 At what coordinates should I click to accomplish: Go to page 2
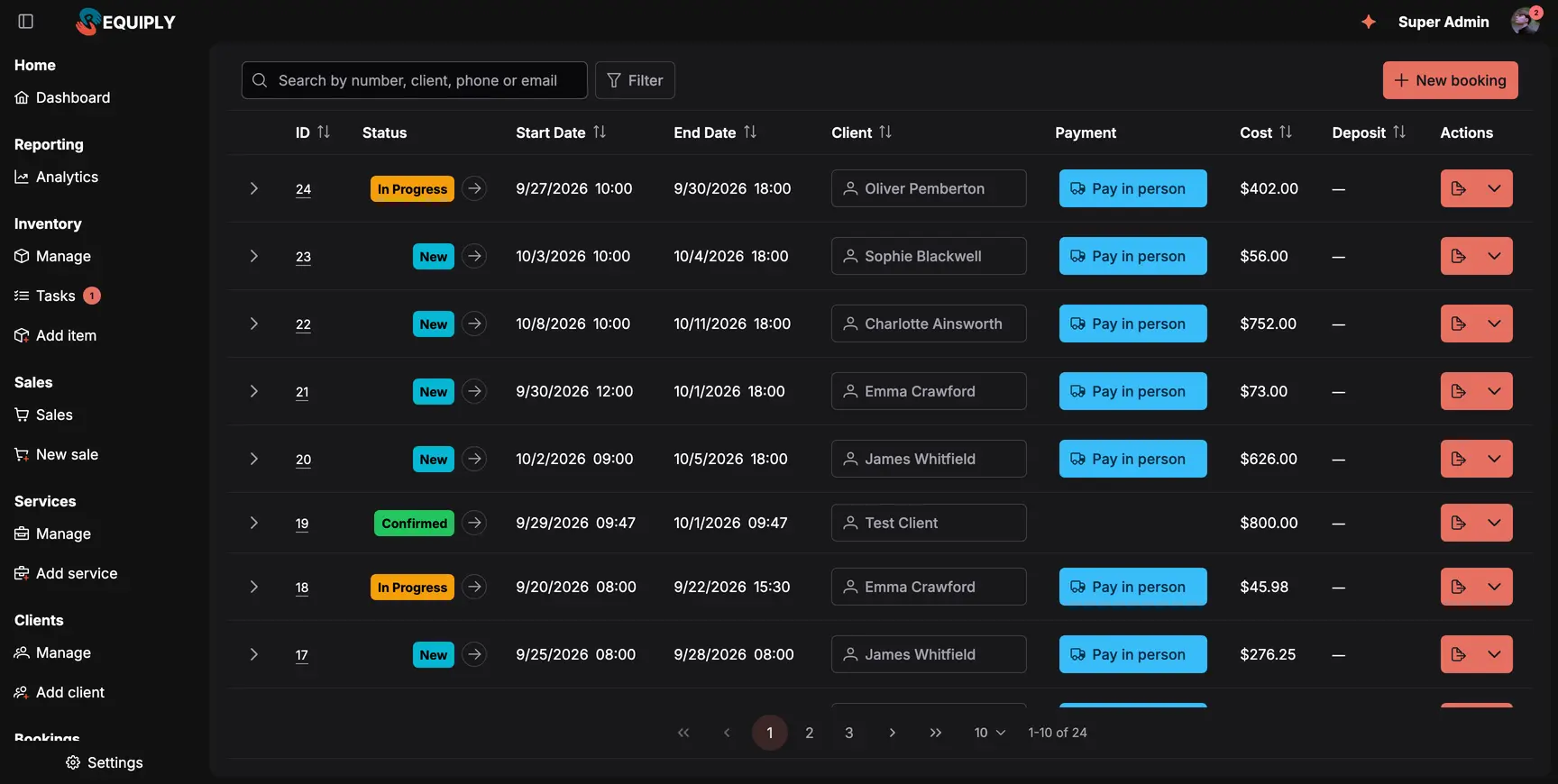pos(810,733)
